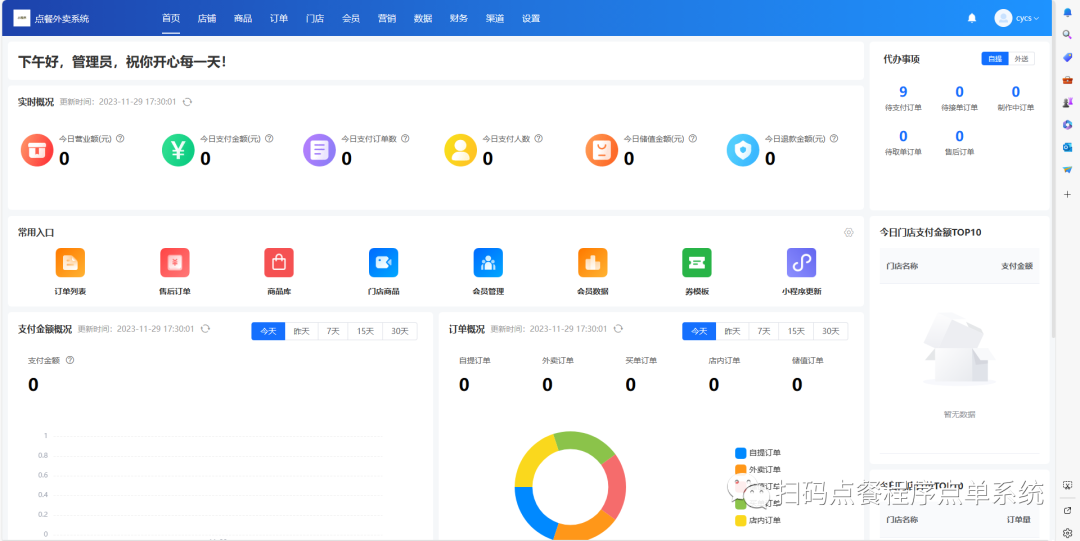
Task: Click the 代办事项 售后订单 count
Action: coord(959,136)
